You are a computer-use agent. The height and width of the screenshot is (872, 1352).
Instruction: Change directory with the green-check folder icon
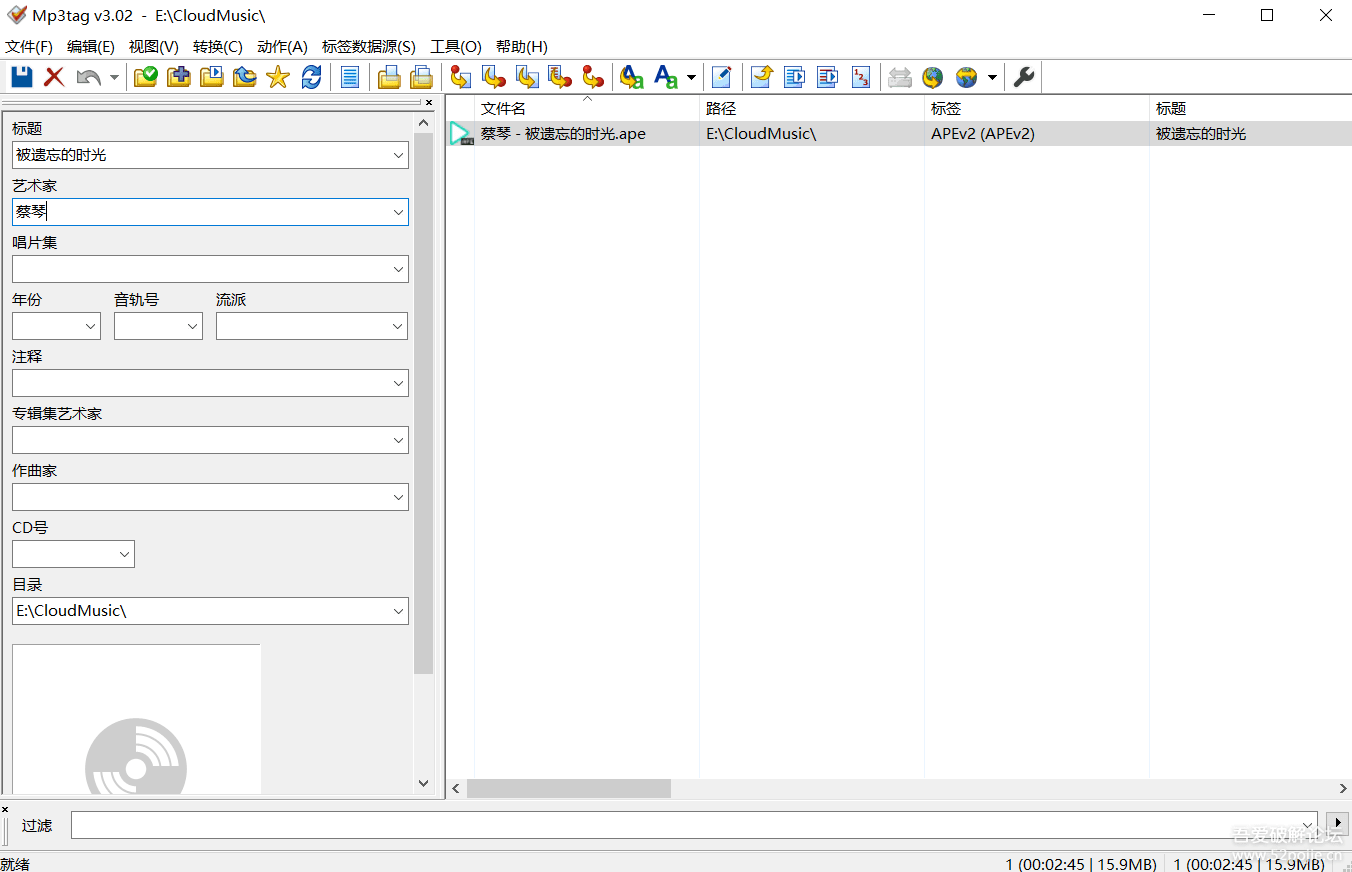tap(146, 77)
